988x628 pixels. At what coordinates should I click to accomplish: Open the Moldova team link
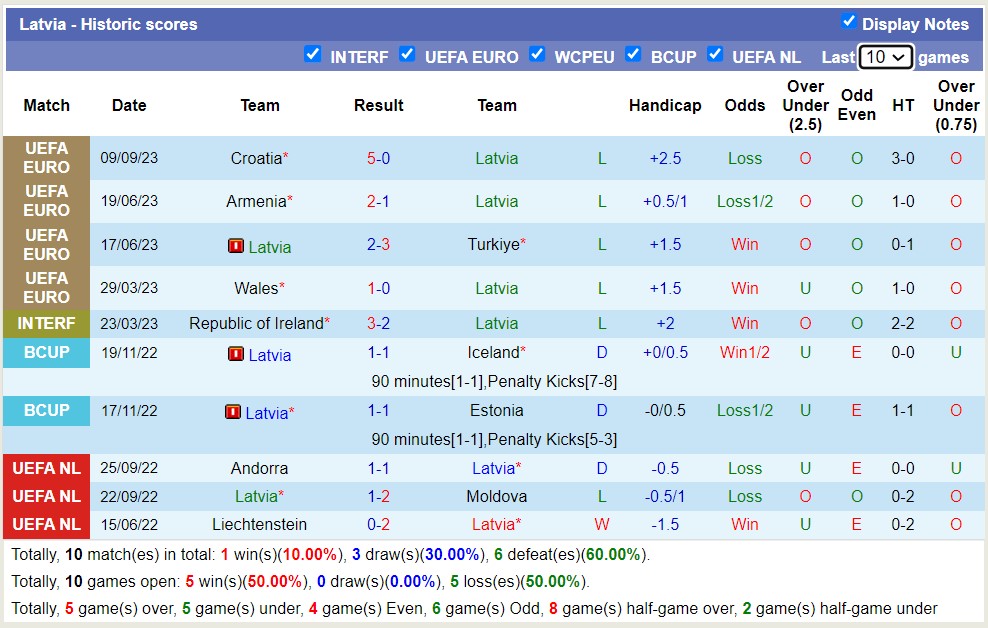tap(496, 496)
